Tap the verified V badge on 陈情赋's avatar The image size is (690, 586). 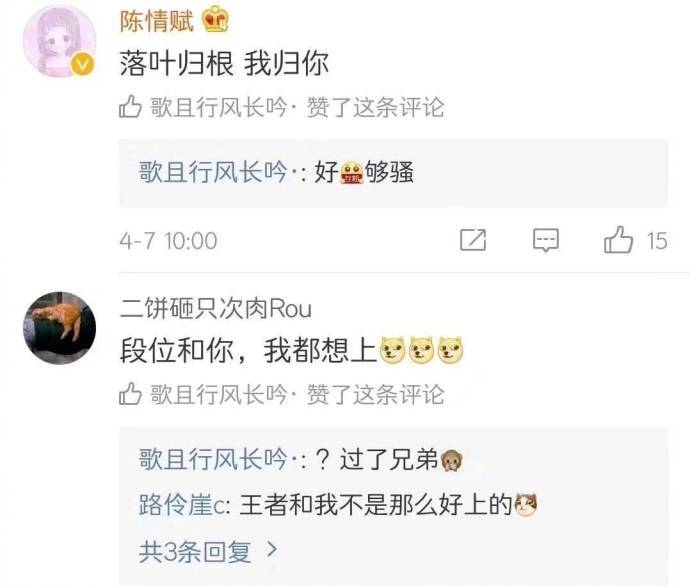point(83,64)
